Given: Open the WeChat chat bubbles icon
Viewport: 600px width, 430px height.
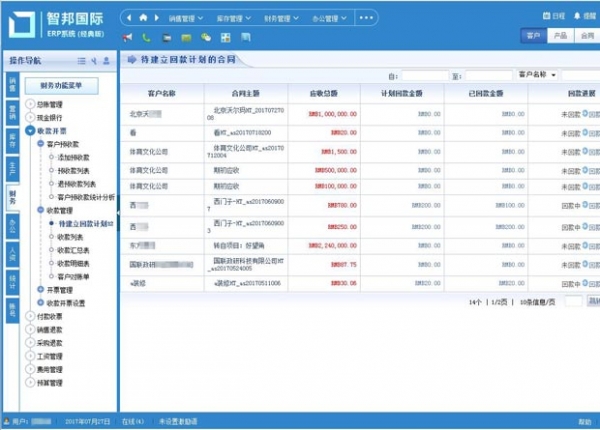Looking at the screenshot, I should (206, 37).
